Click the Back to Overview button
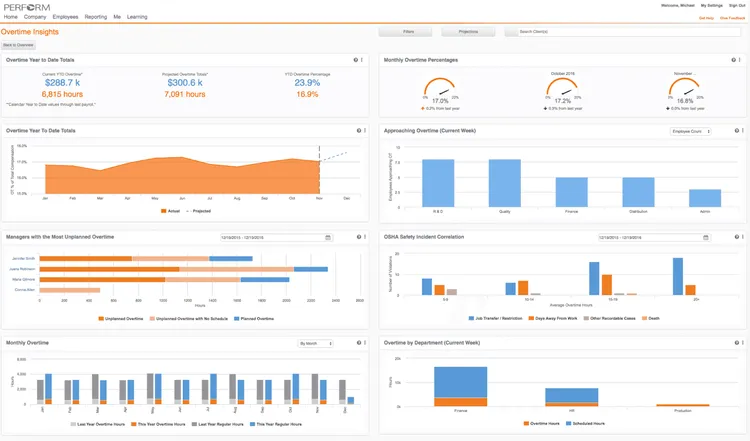 (x=18, y=45)
